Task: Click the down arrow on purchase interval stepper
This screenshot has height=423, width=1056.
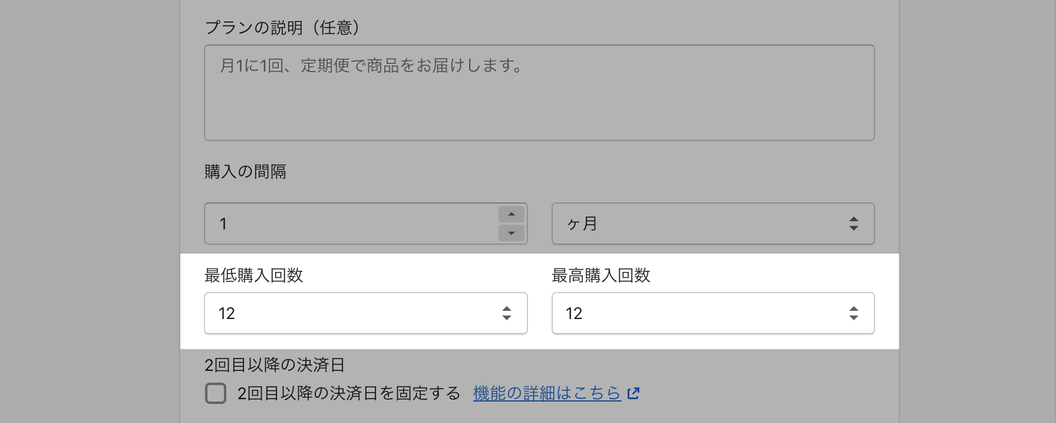Action: (511, 233)
